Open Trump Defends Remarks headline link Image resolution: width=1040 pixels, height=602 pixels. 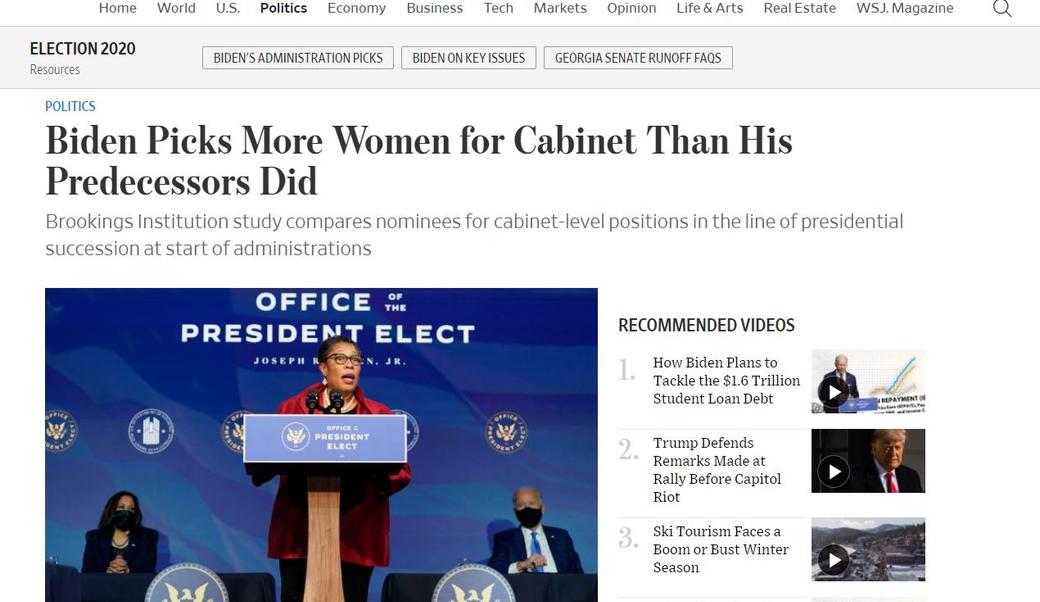(x=717, y=469)
